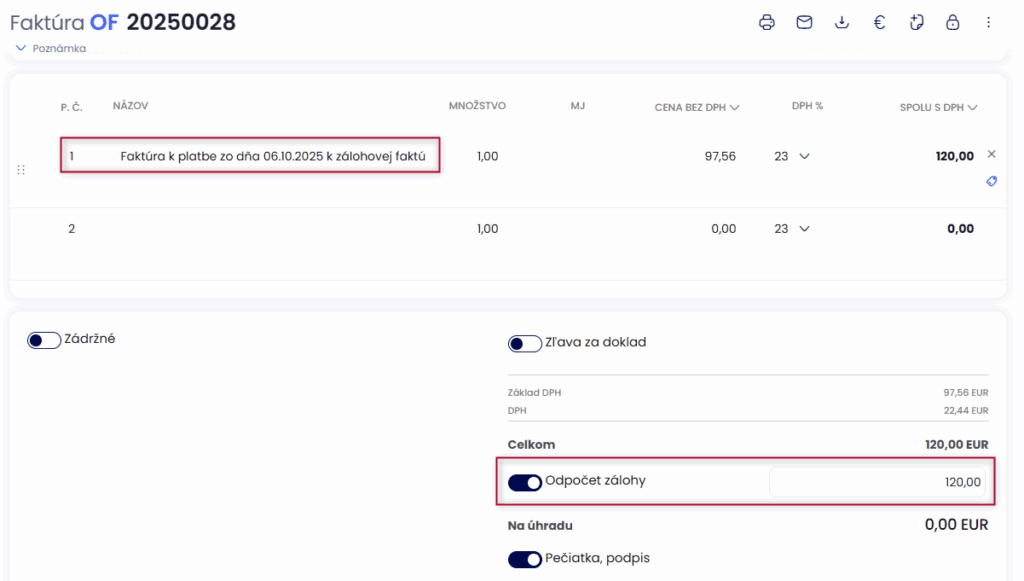Click the blue tag icon on row 1

(x=991, y=181)
